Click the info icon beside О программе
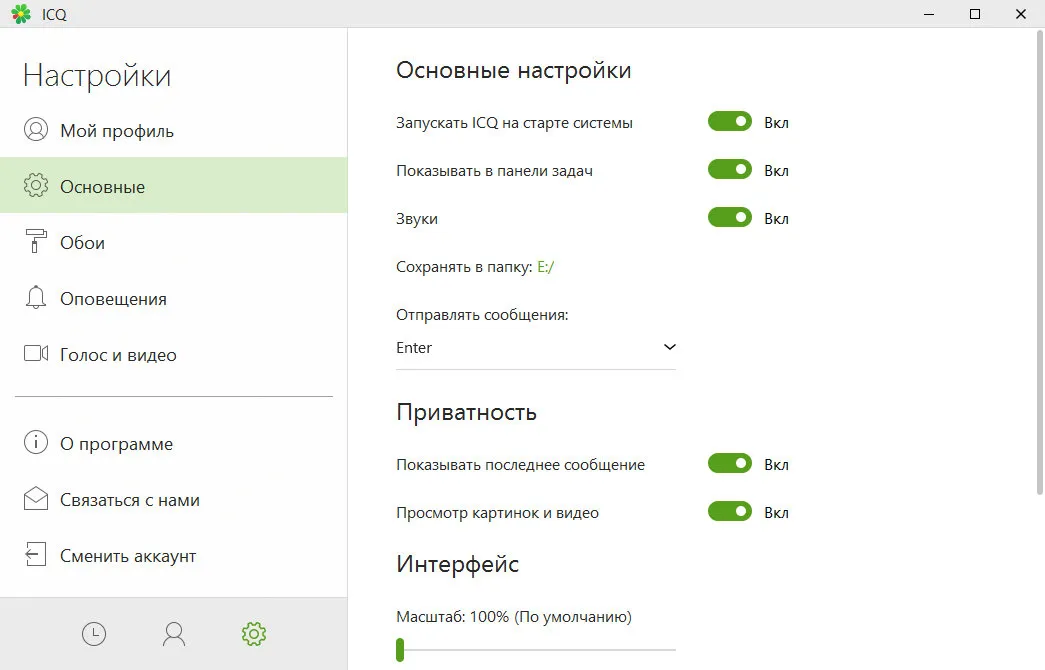The width and height of the screenshot is (1045, 670). pos(36,442)
